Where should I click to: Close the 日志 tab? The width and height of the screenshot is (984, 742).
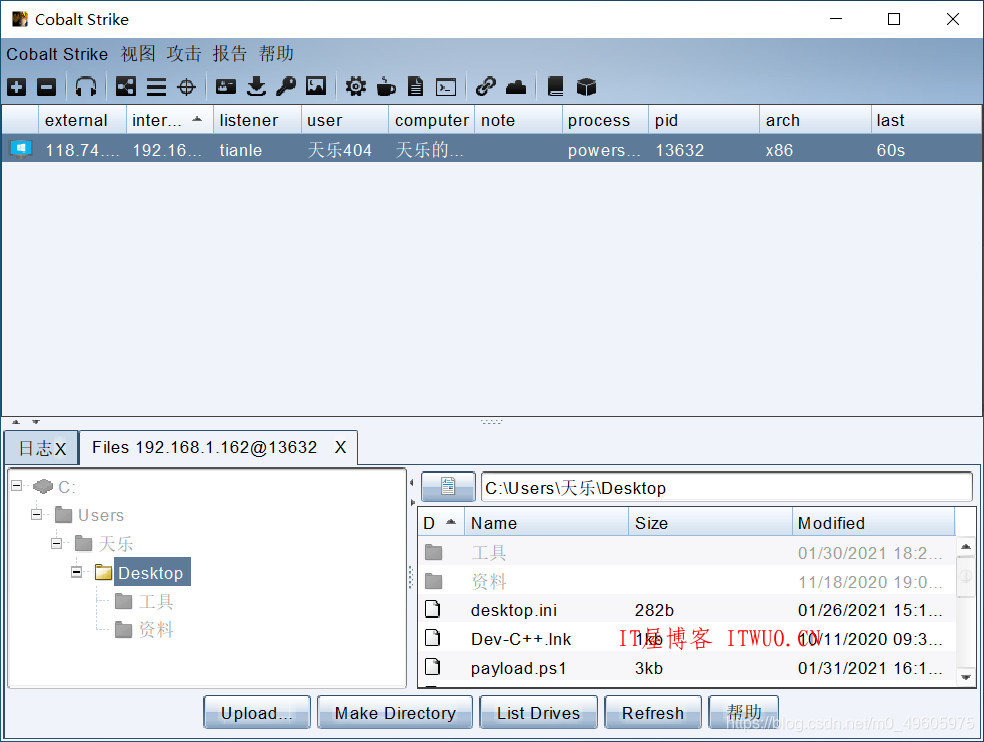click(x=60, y=449)
